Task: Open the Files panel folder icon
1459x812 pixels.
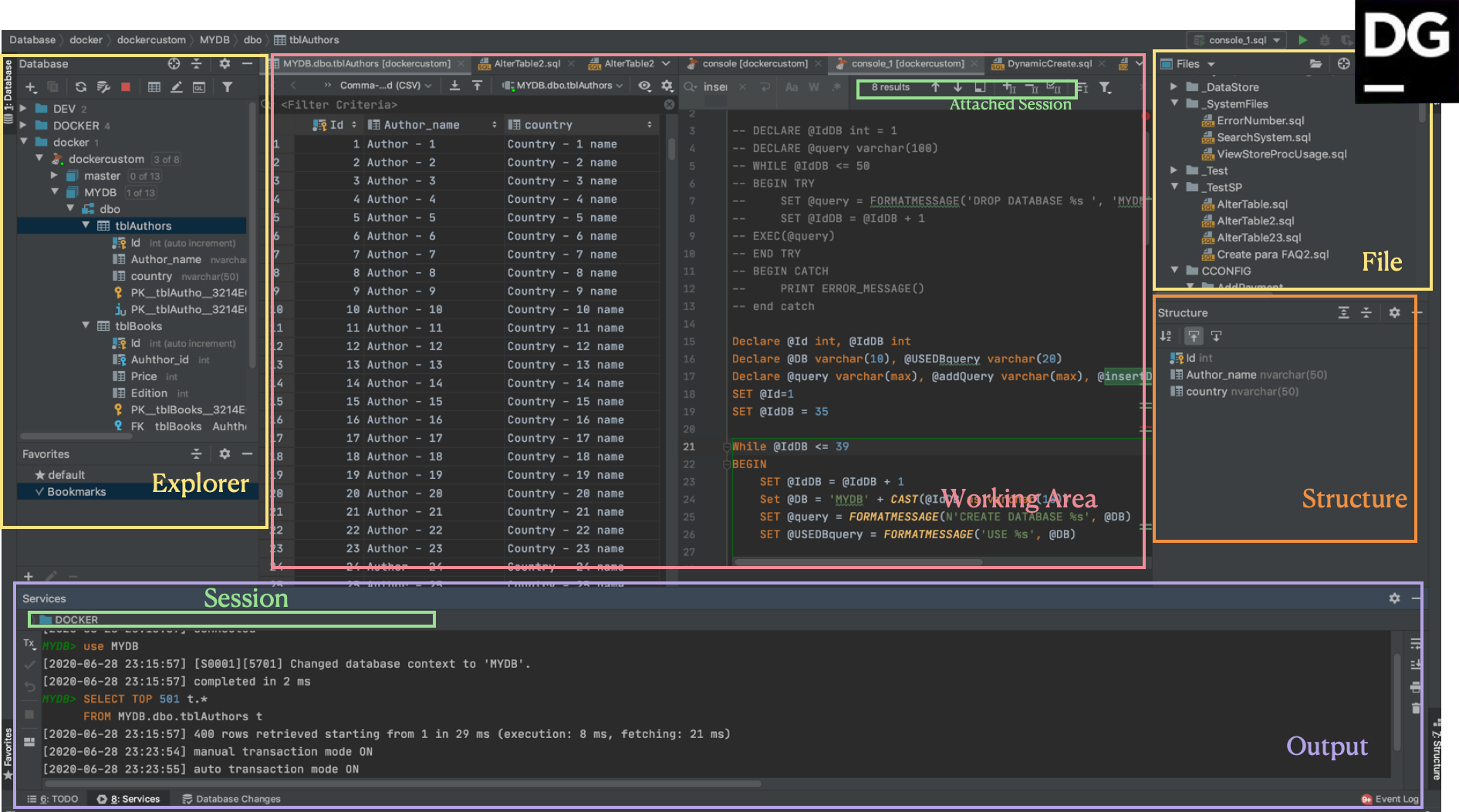Action: tap(1315, 64)
